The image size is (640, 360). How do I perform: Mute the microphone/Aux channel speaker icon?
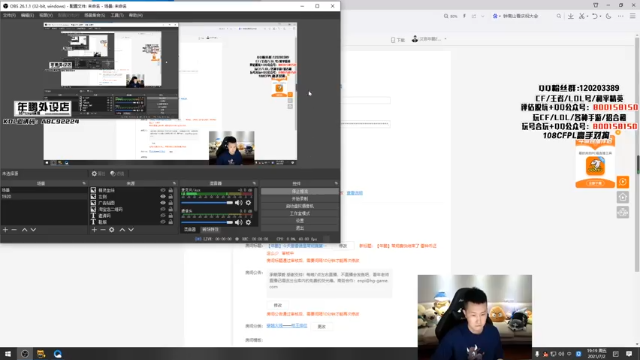coord(239,202)
